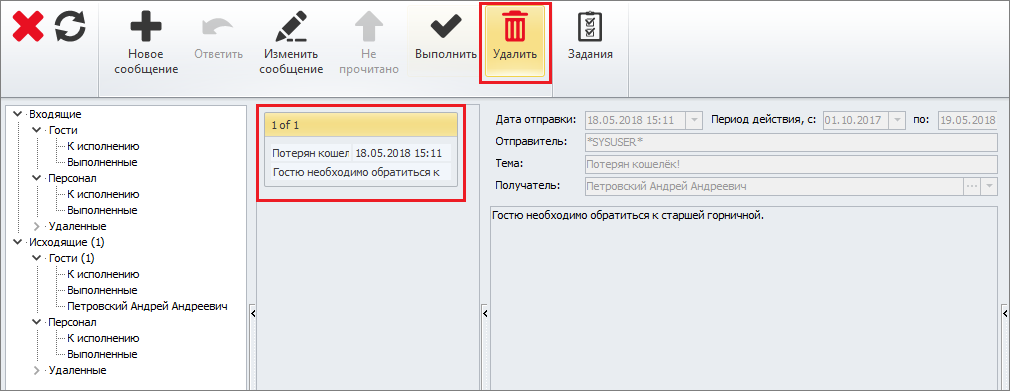This screenshot has width=1010, height=391.
Task: Open Дата отправки dropdown arrow
Action: (x=694, y=120)
